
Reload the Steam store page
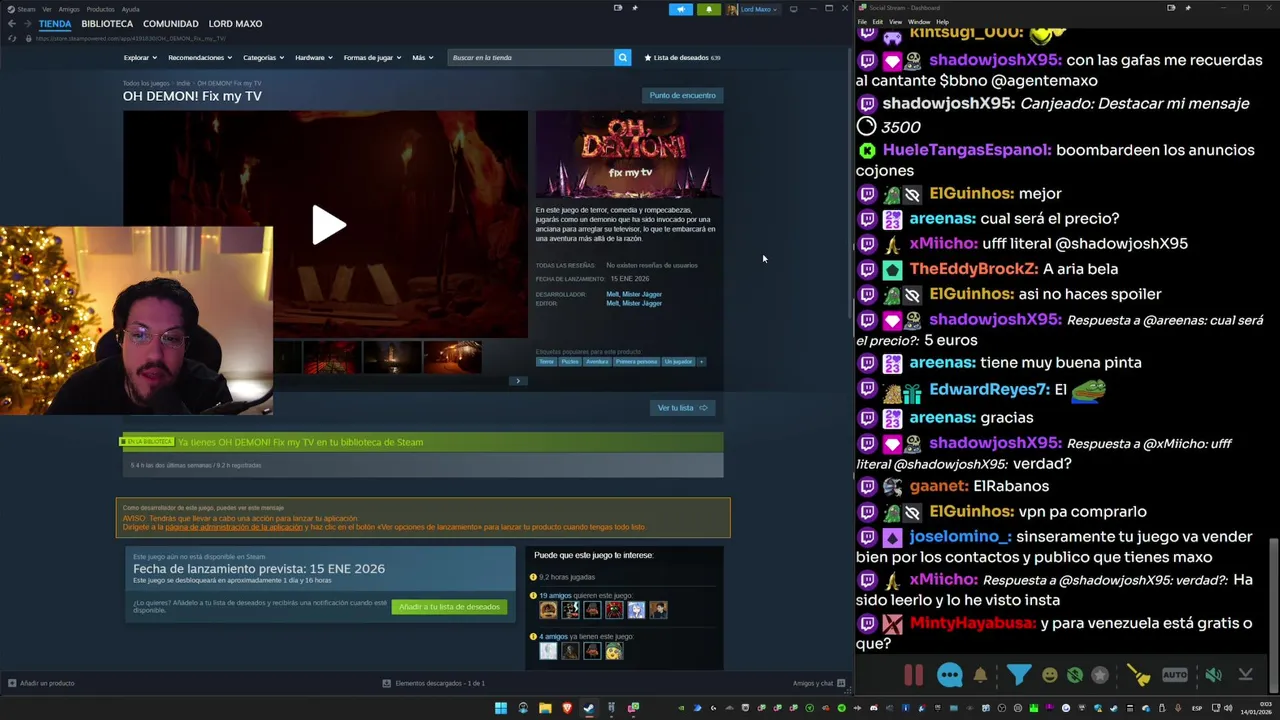[12, 38]
